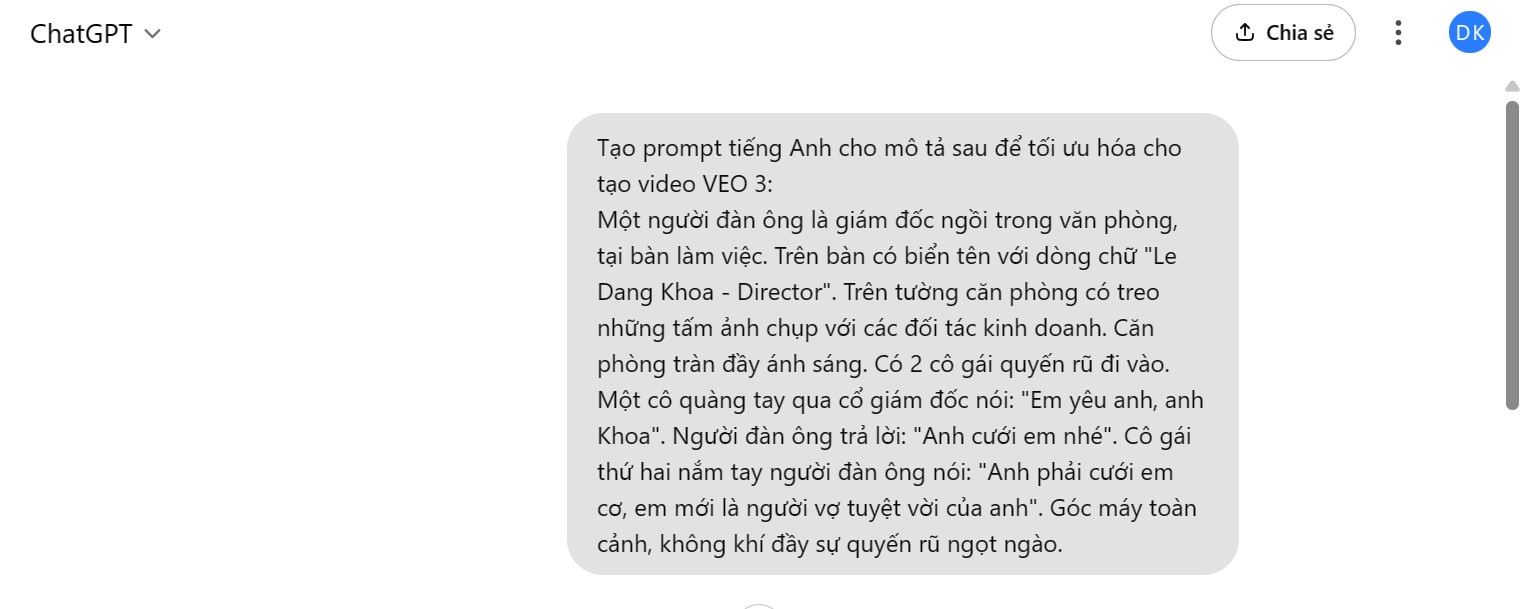The height and width of the screenshot is (609, 1524).
Task: Click the Chia sẻ share button
Action: coord(1283,33)
